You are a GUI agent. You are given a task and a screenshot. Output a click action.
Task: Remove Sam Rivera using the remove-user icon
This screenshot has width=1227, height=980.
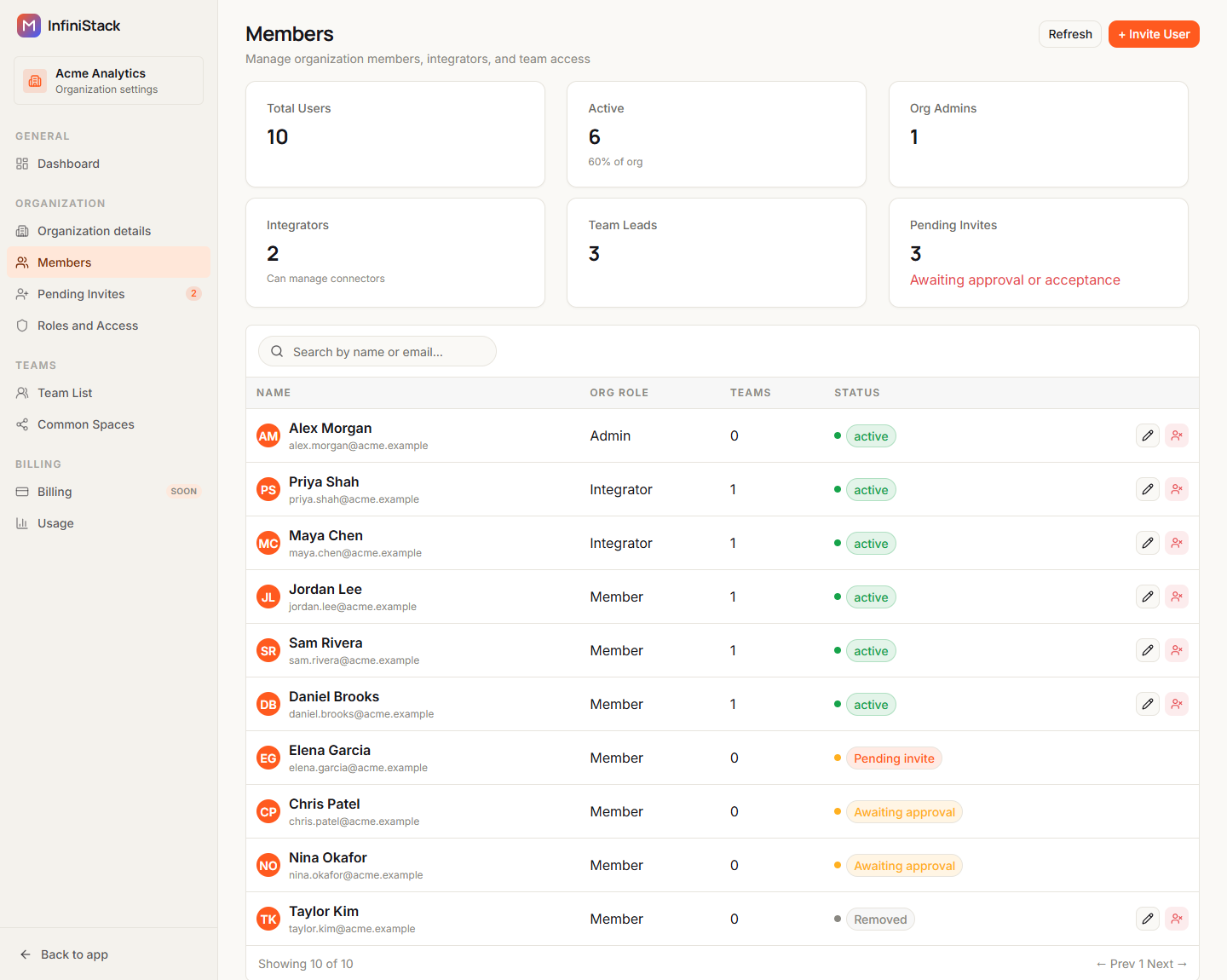[x=1177, y=650]
